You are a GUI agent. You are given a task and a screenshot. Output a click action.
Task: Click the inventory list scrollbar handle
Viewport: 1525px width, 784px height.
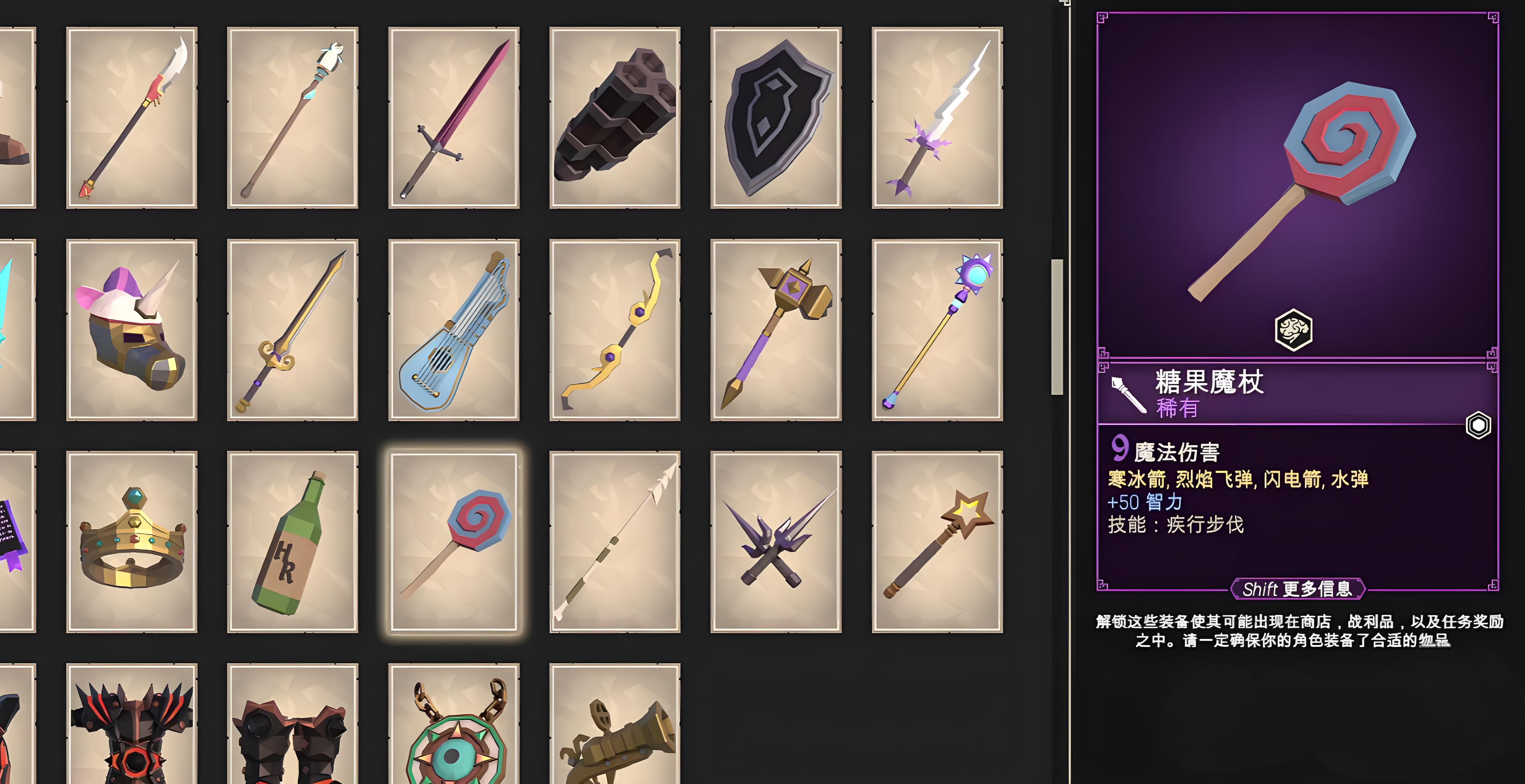click(x=1057, y=327)
